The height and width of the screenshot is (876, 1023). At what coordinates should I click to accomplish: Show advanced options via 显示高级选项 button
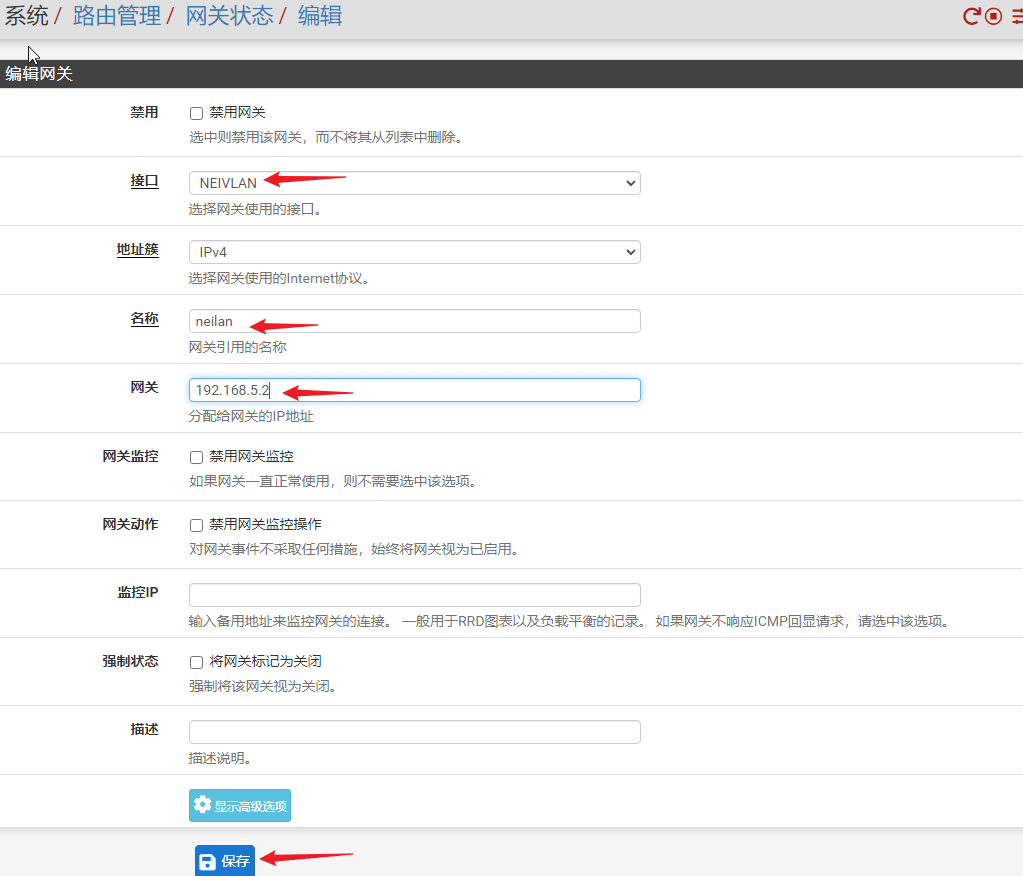click(240, 806)
